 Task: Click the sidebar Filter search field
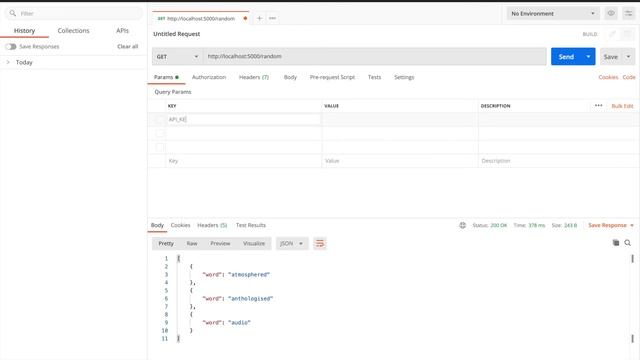(x=74, y=13)
